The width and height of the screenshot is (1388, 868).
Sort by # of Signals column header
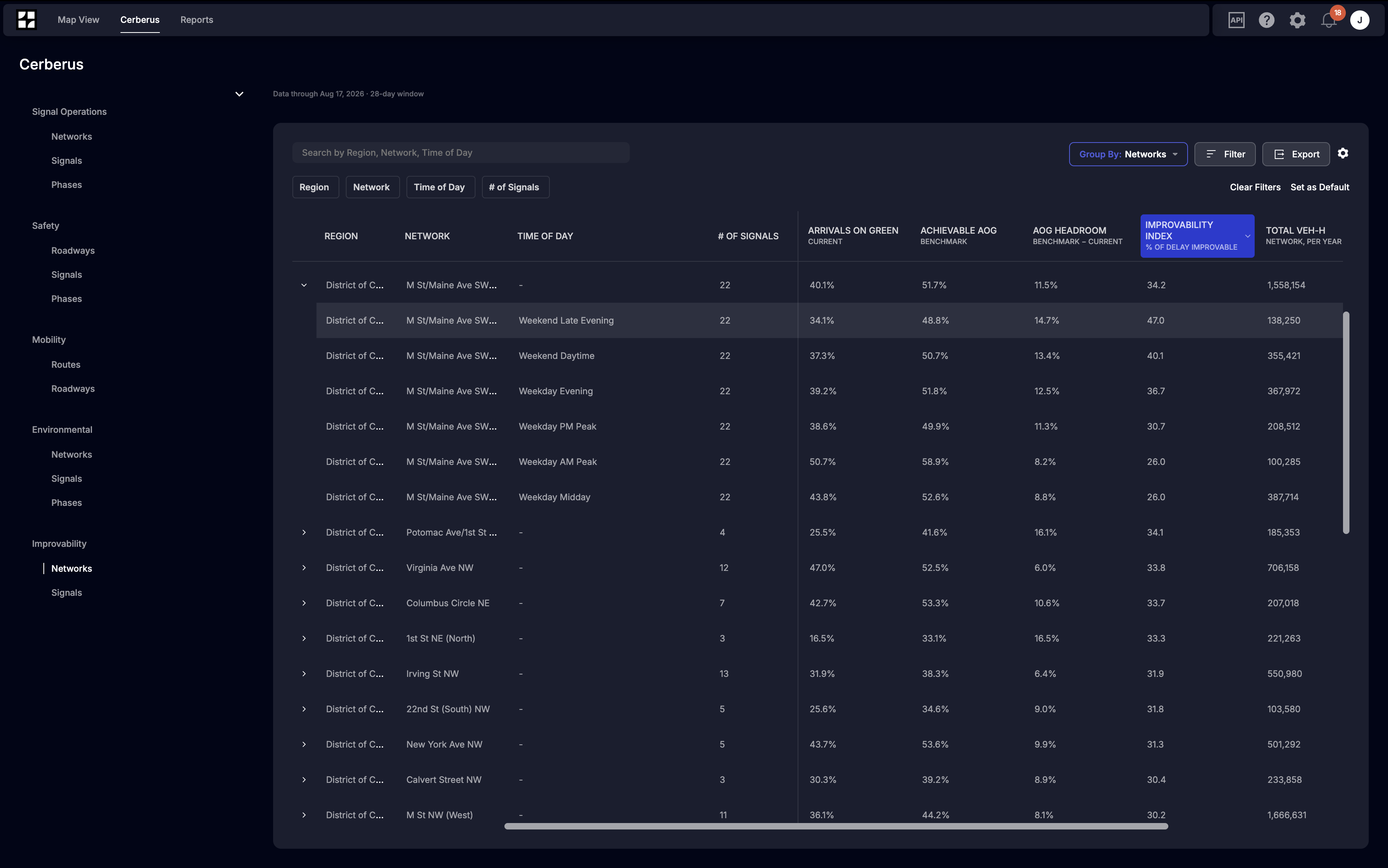coord(748,236)
